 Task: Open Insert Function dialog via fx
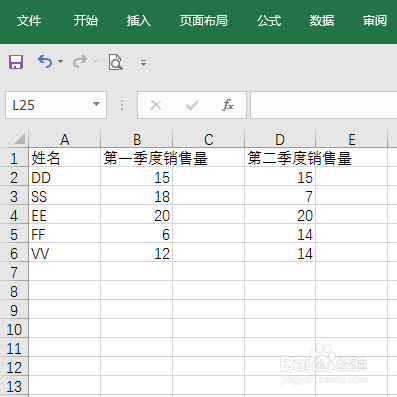coord(228,105)
